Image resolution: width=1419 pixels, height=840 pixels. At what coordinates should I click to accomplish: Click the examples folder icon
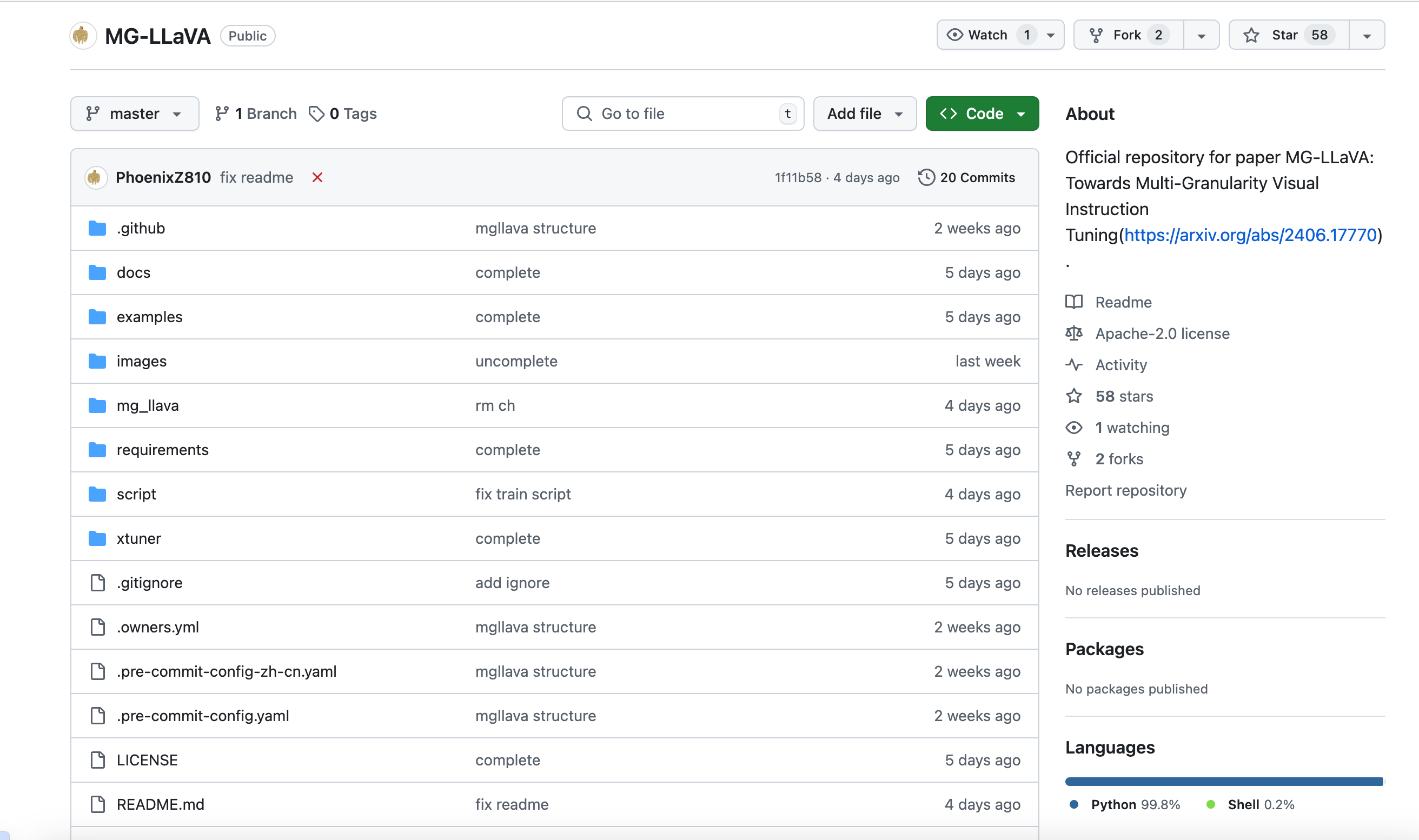click(x=97, y=316)
